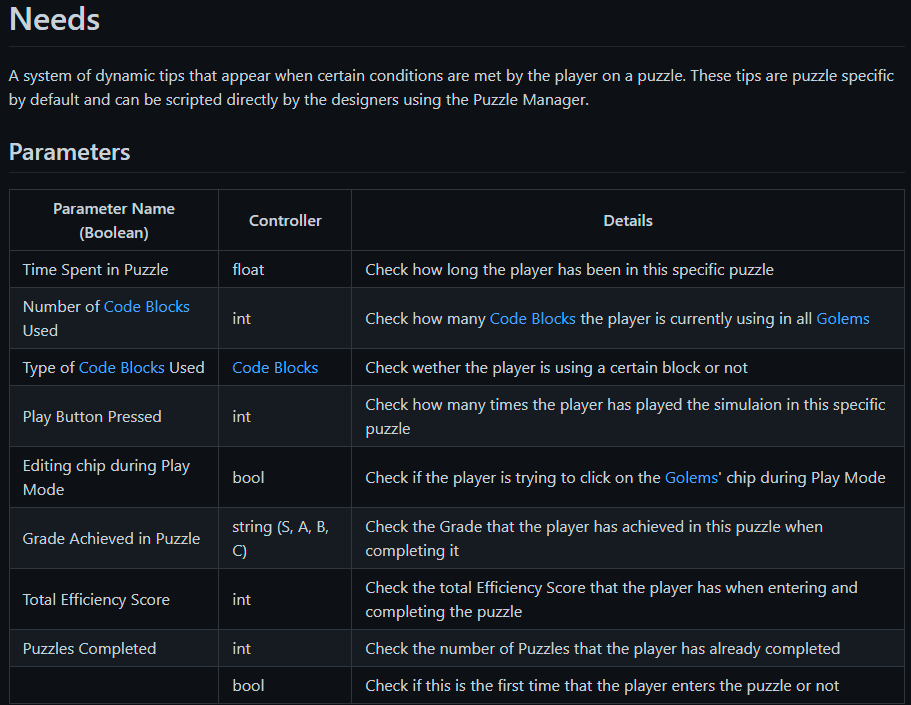The image size is (911, 705).
Task: Click the Parameters section heading
Action: pyautogui.click(x=69, y=152)
